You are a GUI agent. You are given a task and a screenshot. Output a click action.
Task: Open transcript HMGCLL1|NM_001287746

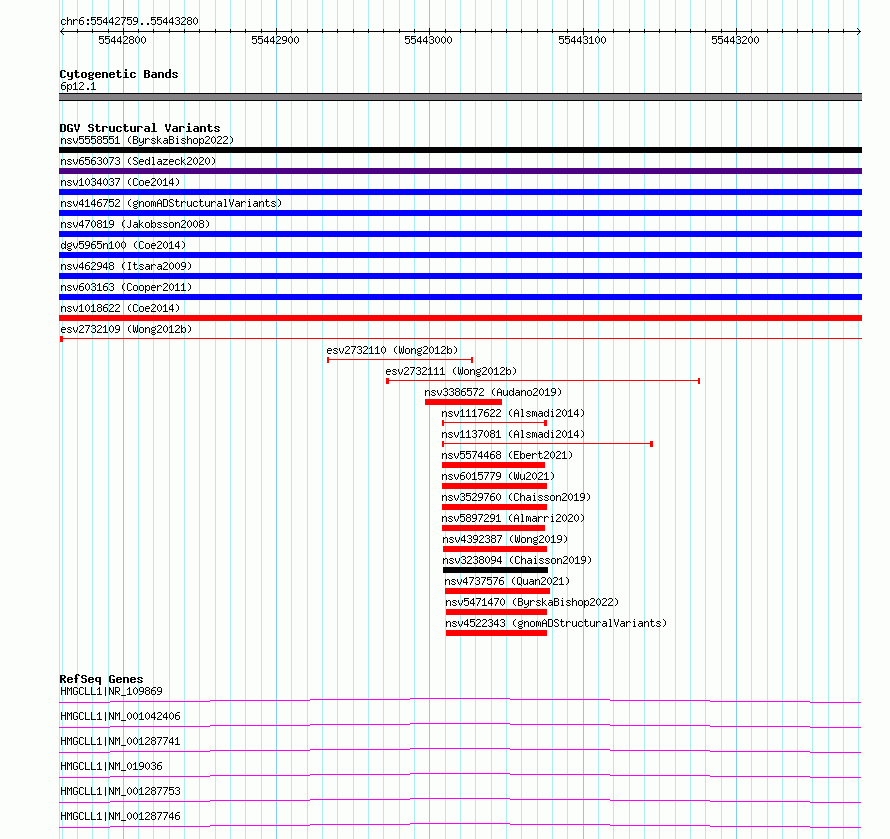coord(120,816)
